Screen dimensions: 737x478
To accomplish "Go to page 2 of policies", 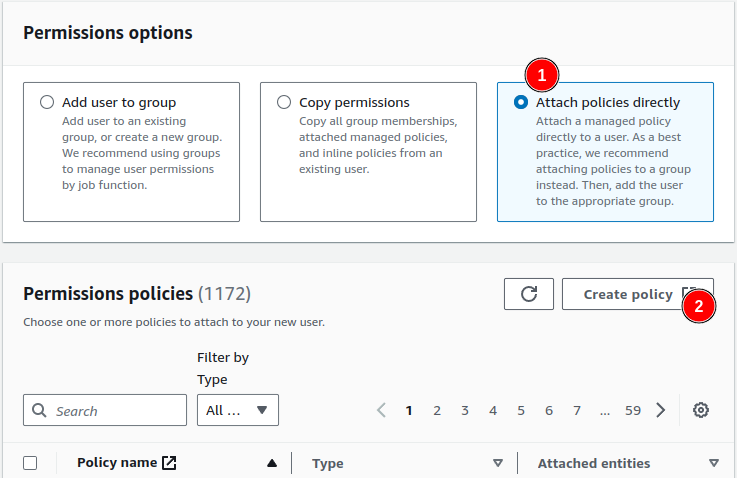I will tap(437, 410).
